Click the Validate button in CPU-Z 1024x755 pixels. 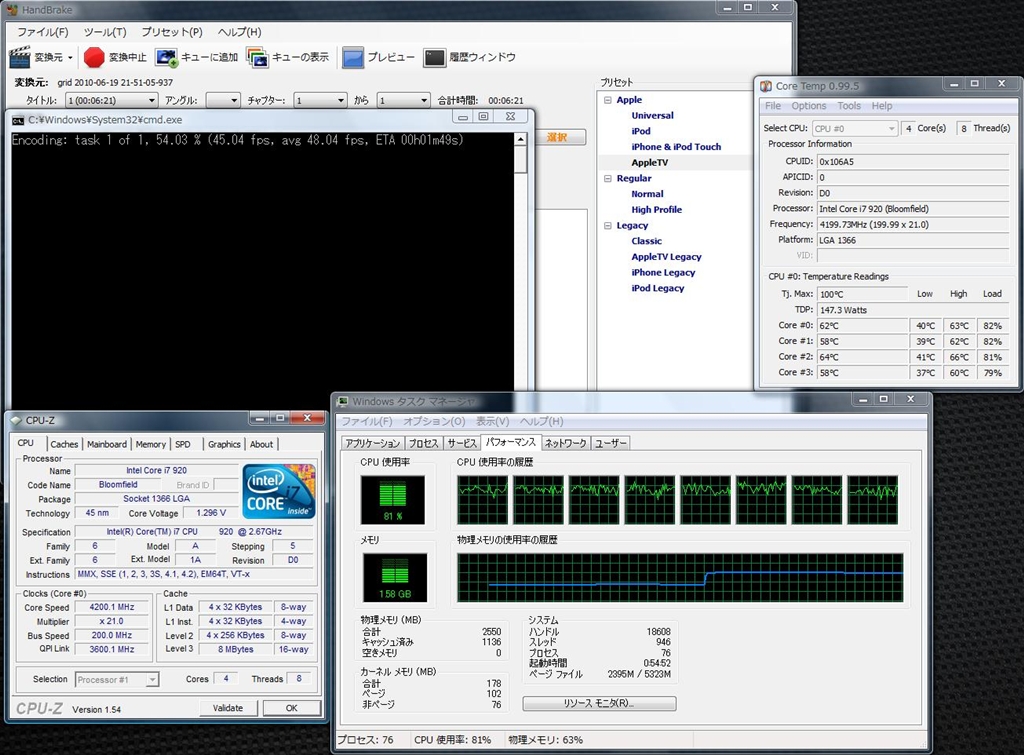228,708
